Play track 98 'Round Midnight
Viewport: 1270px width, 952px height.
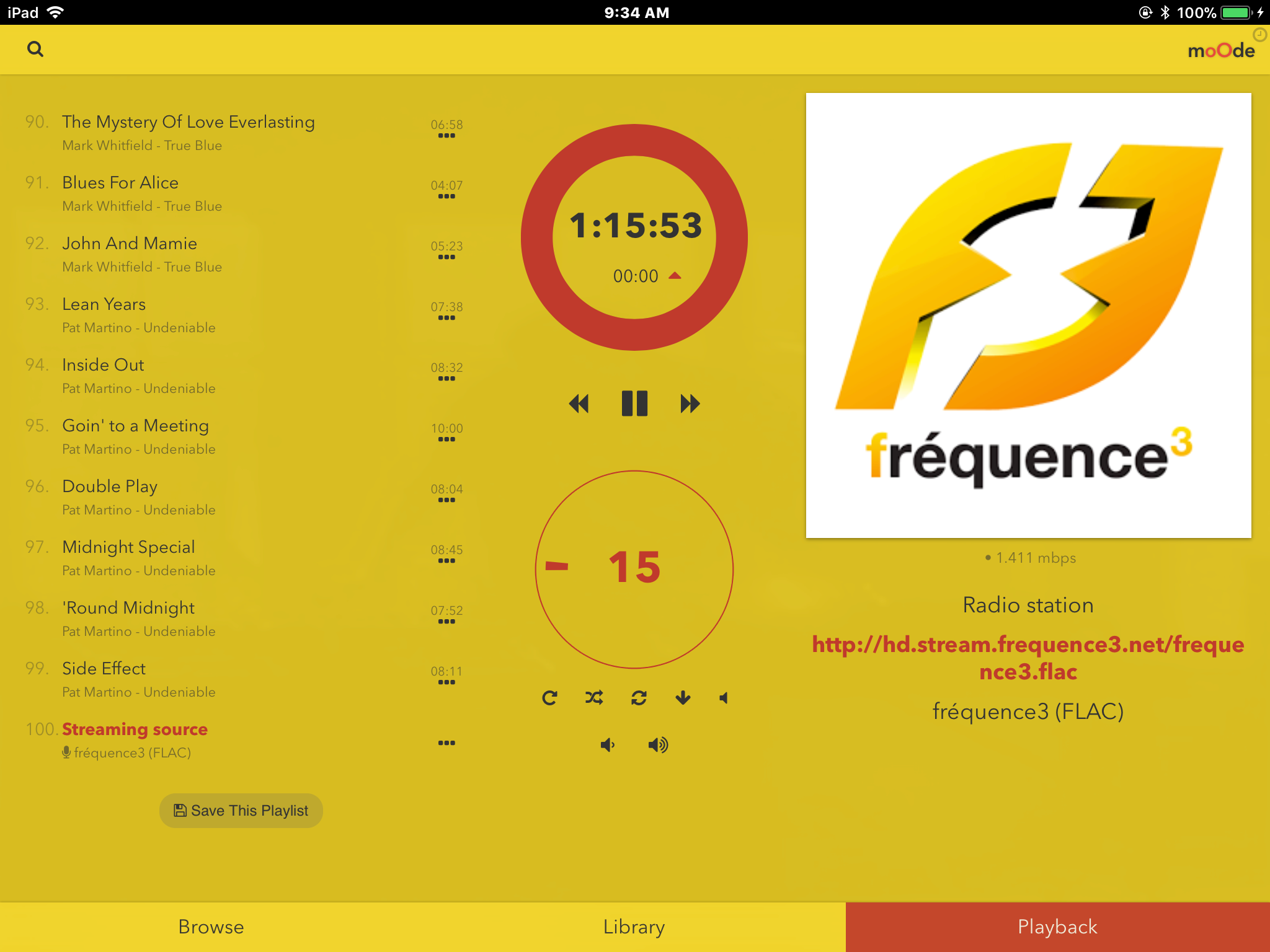point(128,608)
